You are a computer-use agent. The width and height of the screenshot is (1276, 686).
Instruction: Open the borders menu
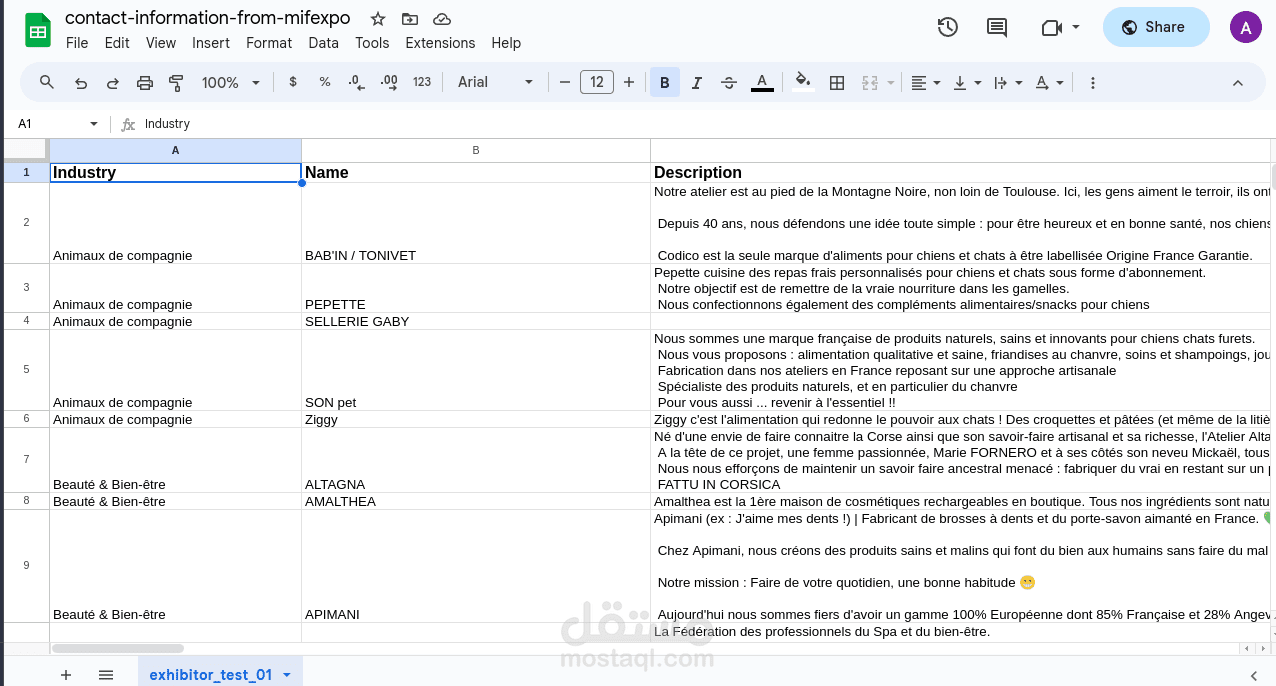pos(837,82)
